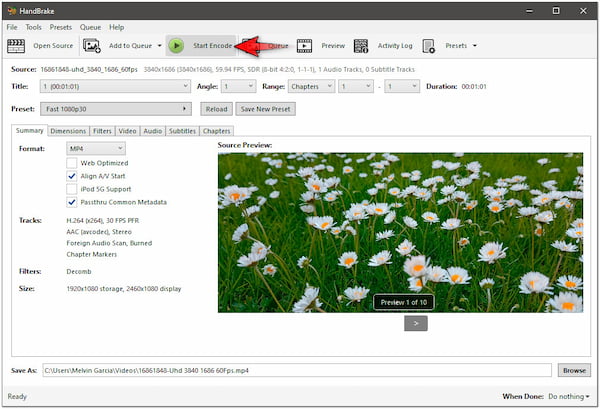Open the Title dropdown

(x=115, y=86)
